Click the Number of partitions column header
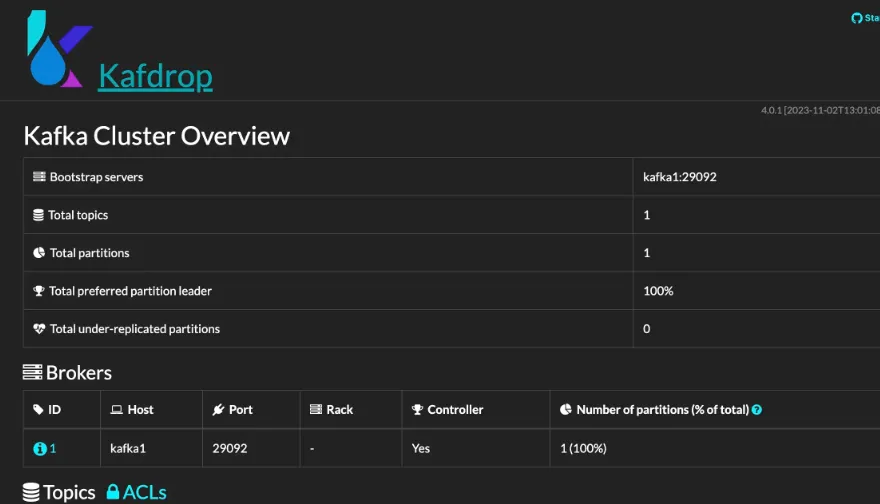The height and width of the screenshot is (504, 880). click(x=715, y=410)
